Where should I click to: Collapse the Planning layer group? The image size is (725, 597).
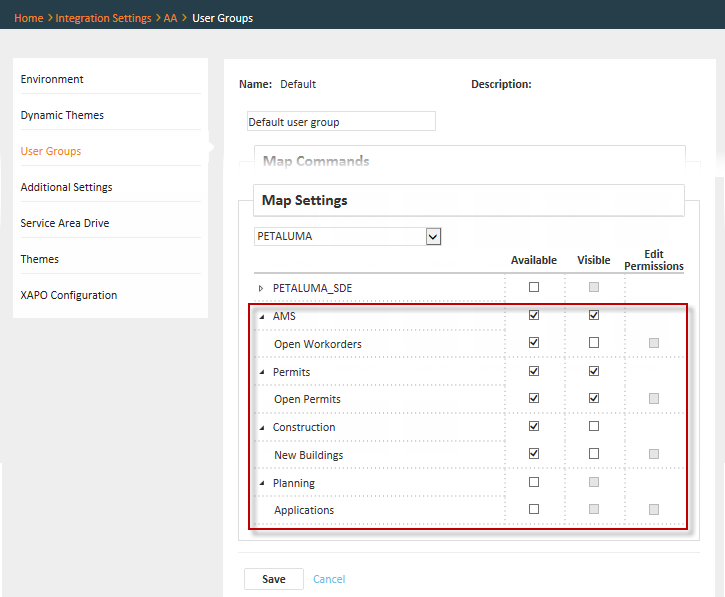(x=262, y=484)
